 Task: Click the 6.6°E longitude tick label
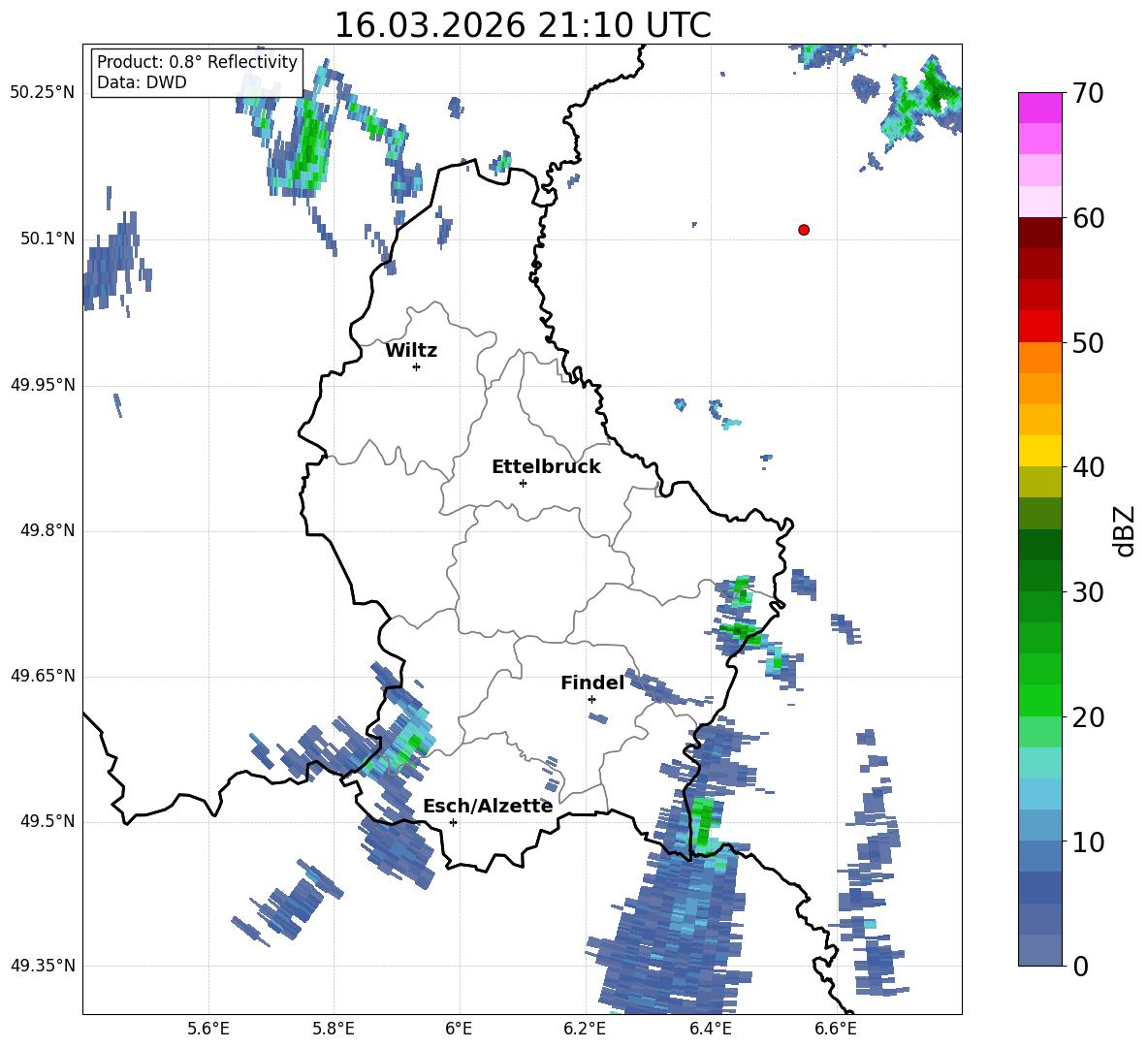pyautogui.click(x=836, y=1029)
